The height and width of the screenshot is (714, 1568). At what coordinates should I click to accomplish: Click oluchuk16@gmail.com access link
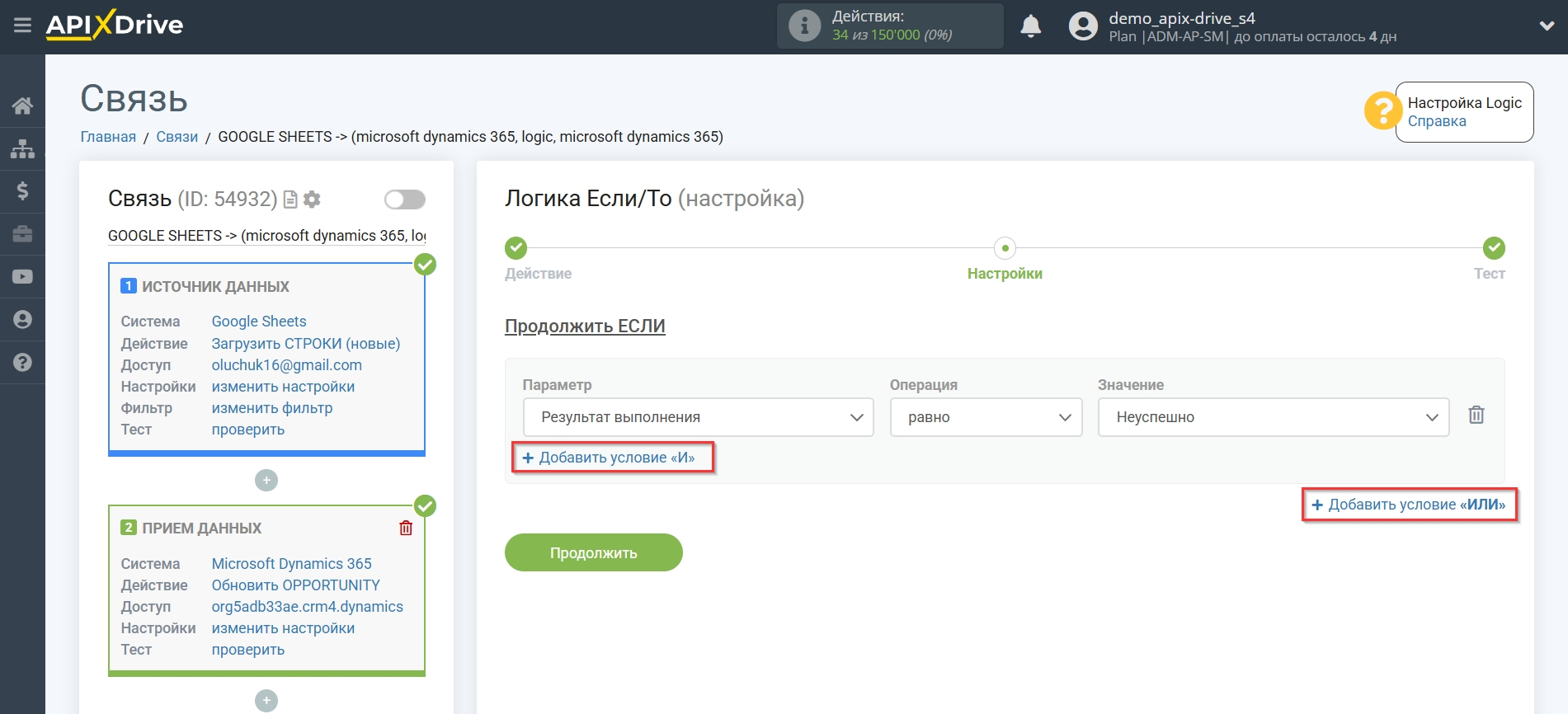pos(287,365)
